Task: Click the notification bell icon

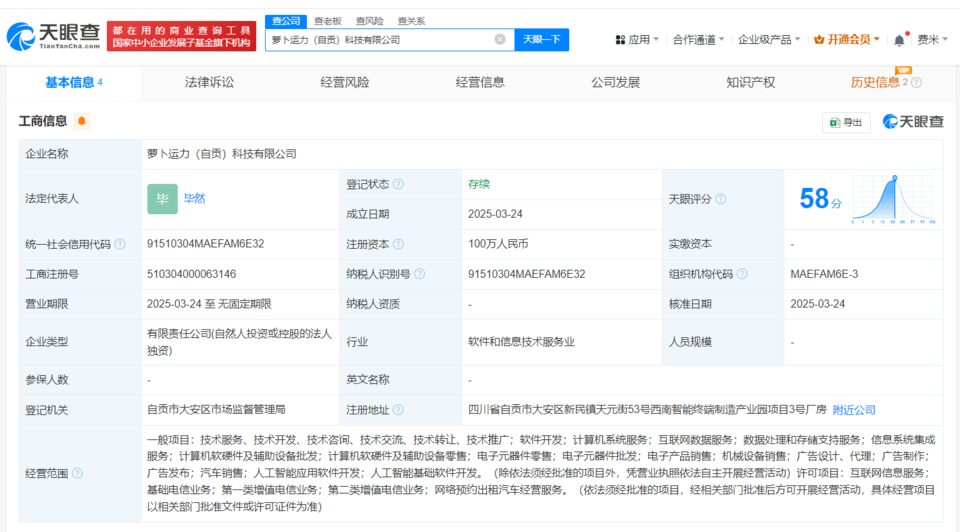Action: tap(899, 40)
